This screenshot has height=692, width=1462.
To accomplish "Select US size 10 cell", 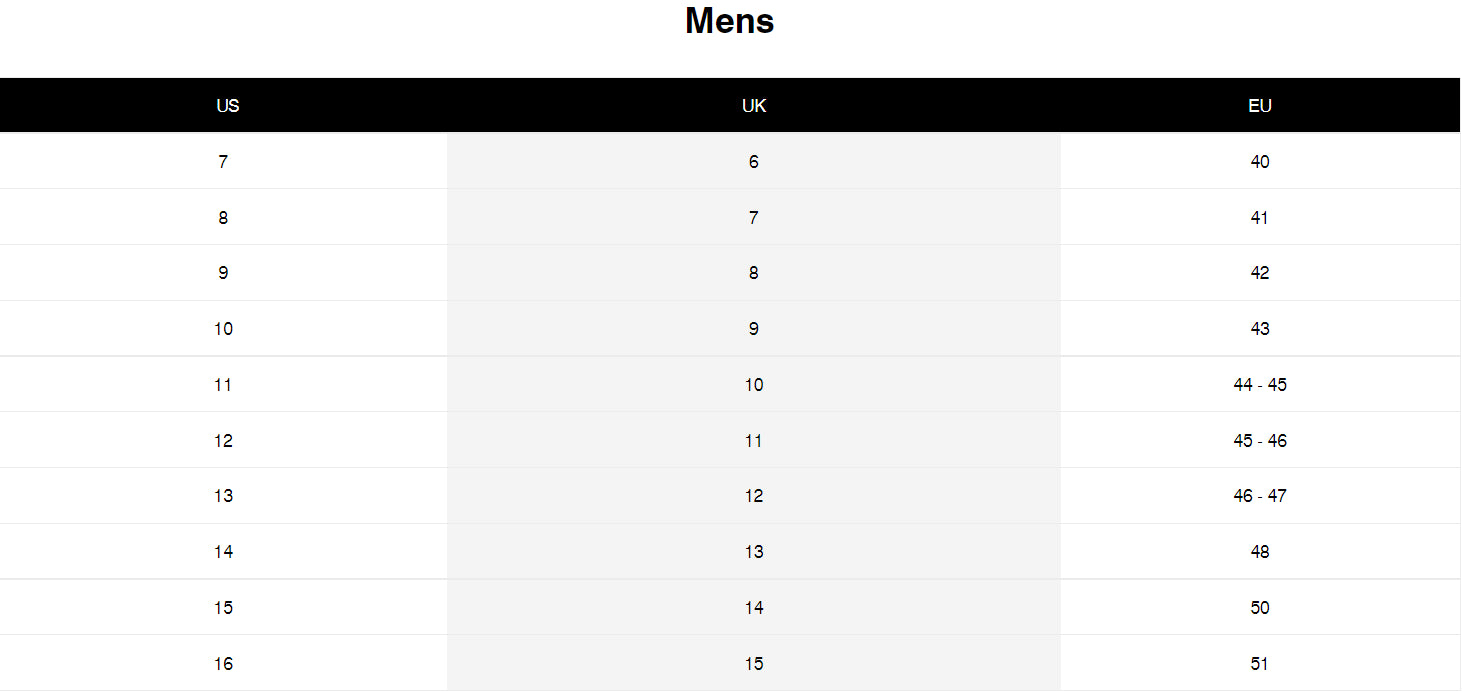I will 223,329.
